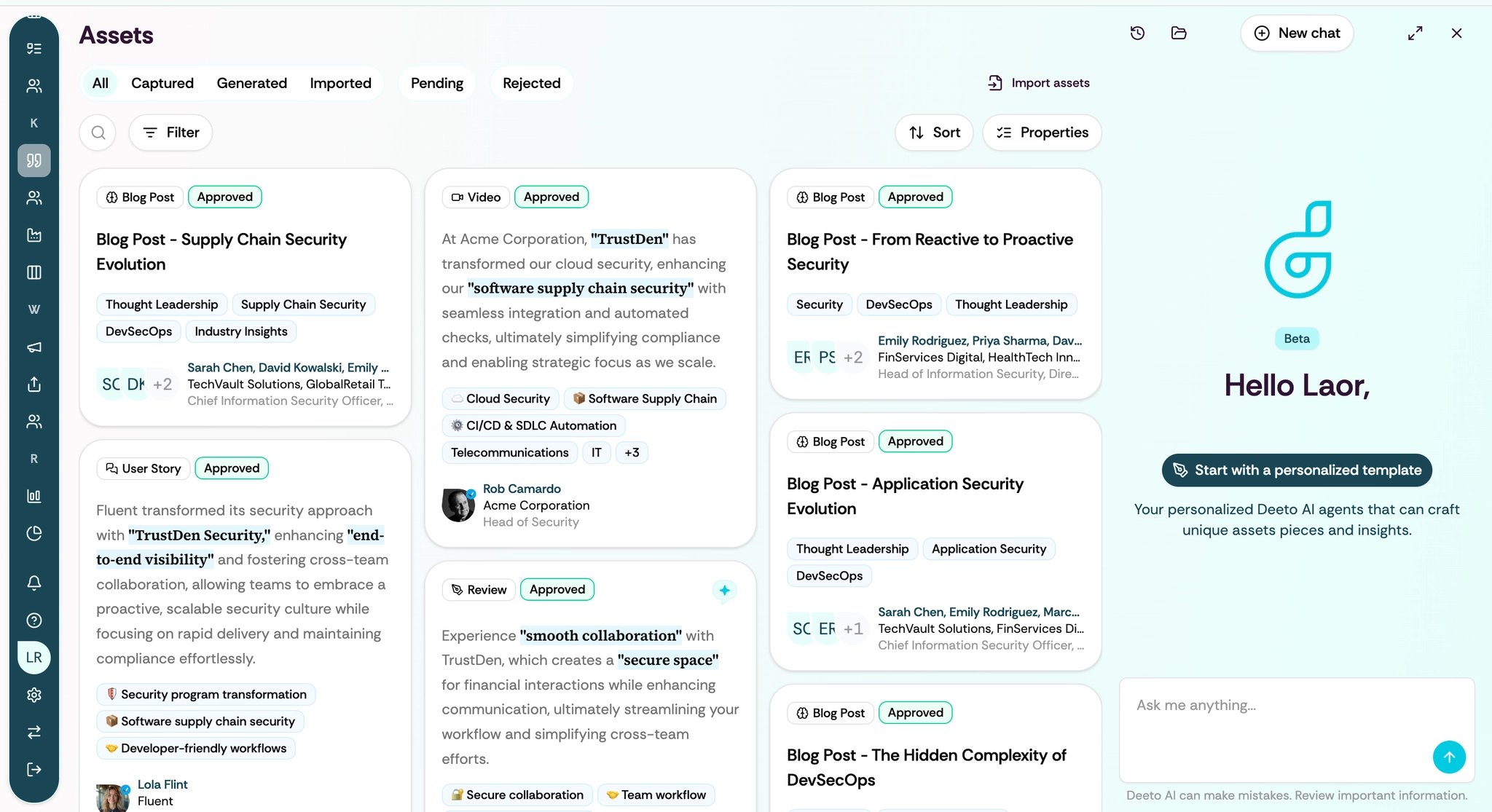Switch to the Imported tab
Viewport: 1492px width, 812px height.
click(341, 83)
